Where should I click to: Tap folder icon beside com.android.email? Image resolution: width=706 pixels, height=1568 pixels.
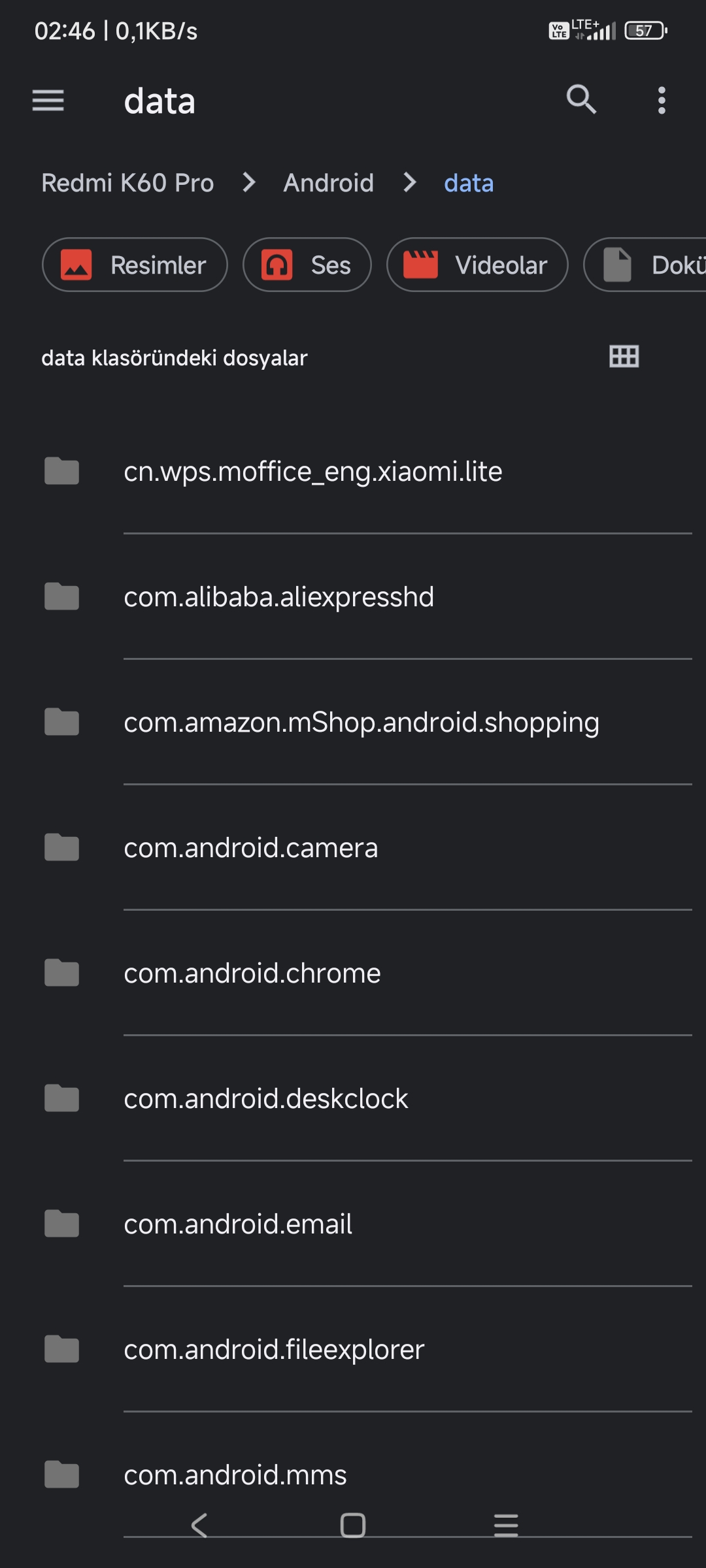coord(61,1224)
